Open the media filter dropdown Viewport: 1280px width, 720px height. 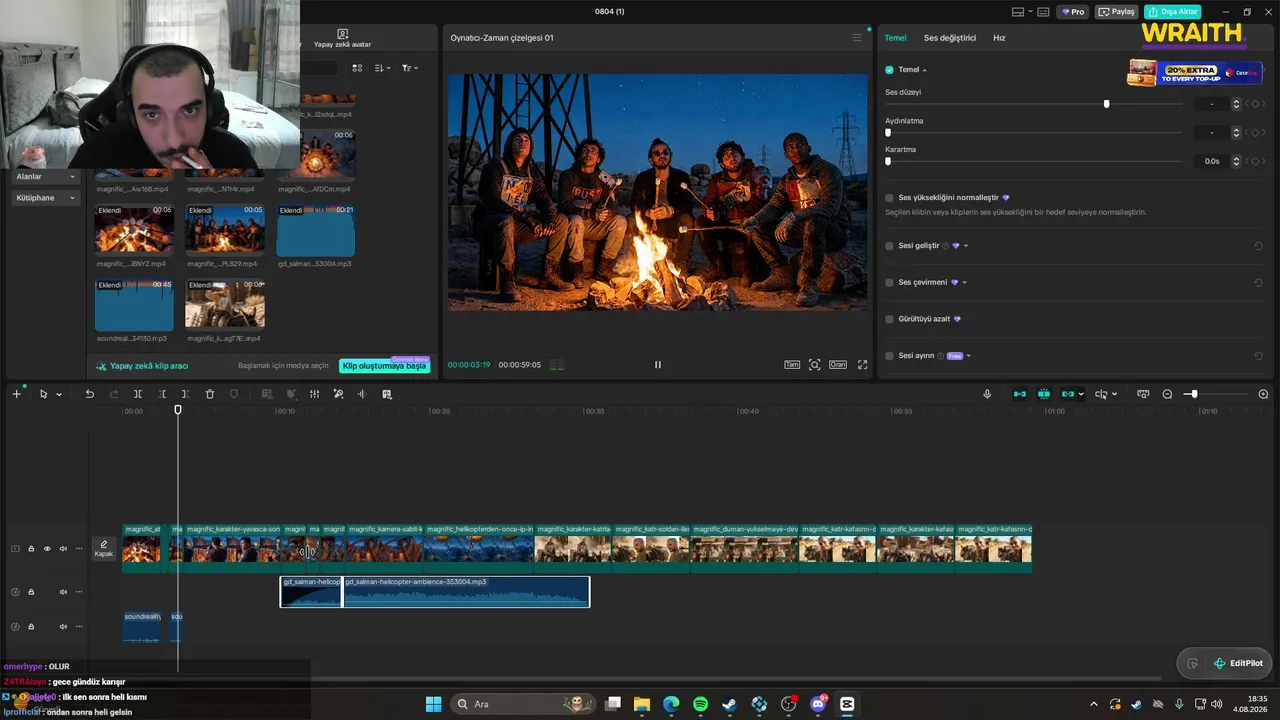coord(410,68)
